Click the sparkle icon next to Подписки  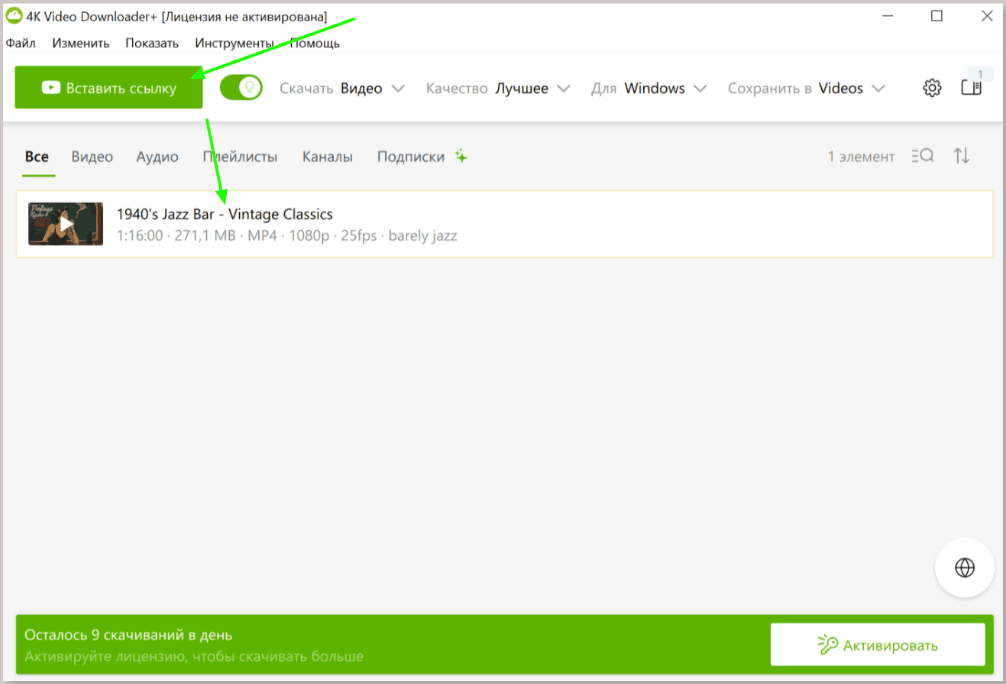point(461,156)
